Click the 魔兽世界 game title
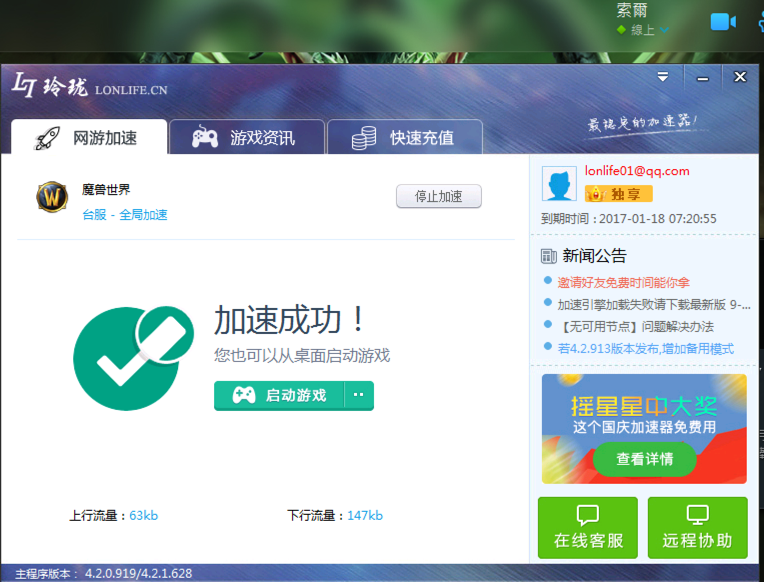 (106, 190)
